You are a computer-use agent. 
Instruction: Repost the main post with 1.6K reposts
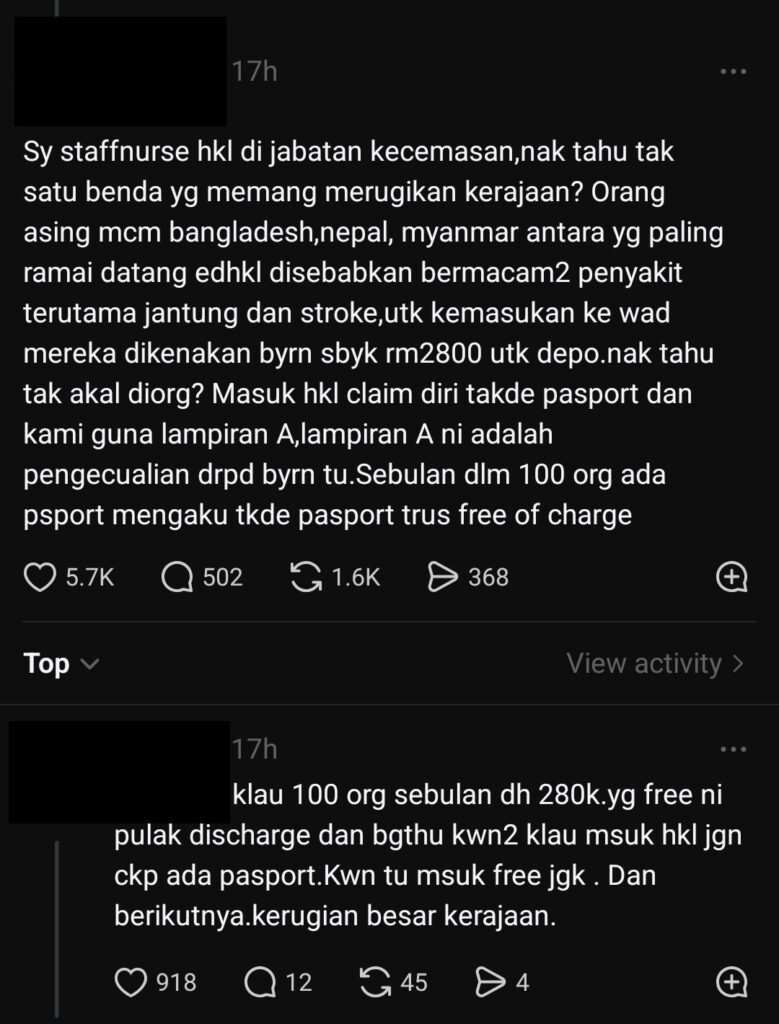(306, 577)
